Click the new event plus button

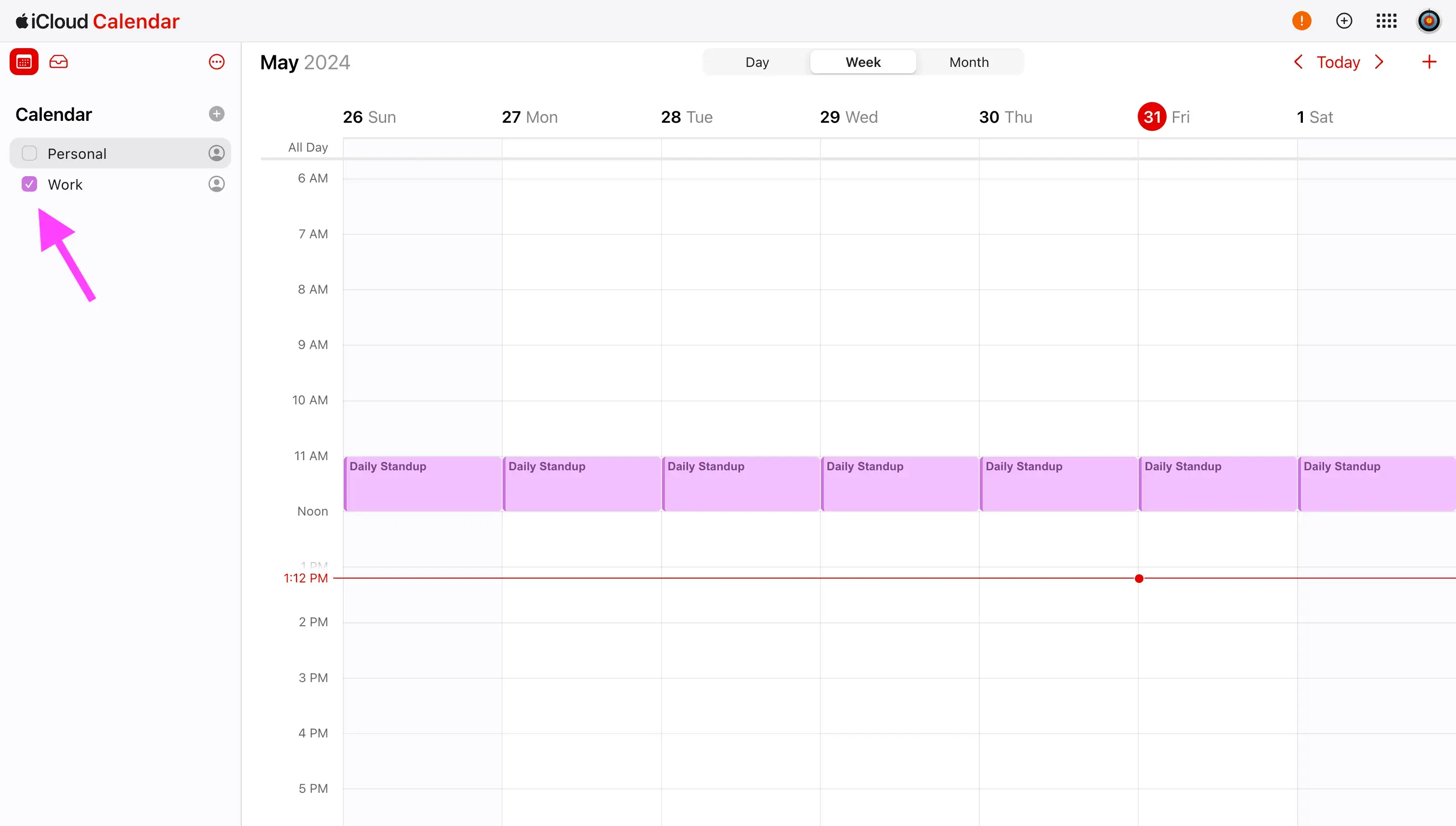tap(1429, 62)
